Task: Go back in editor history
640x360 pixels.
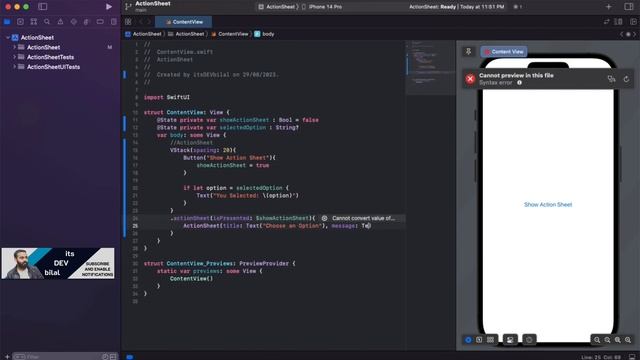Action: coord(141,22)
